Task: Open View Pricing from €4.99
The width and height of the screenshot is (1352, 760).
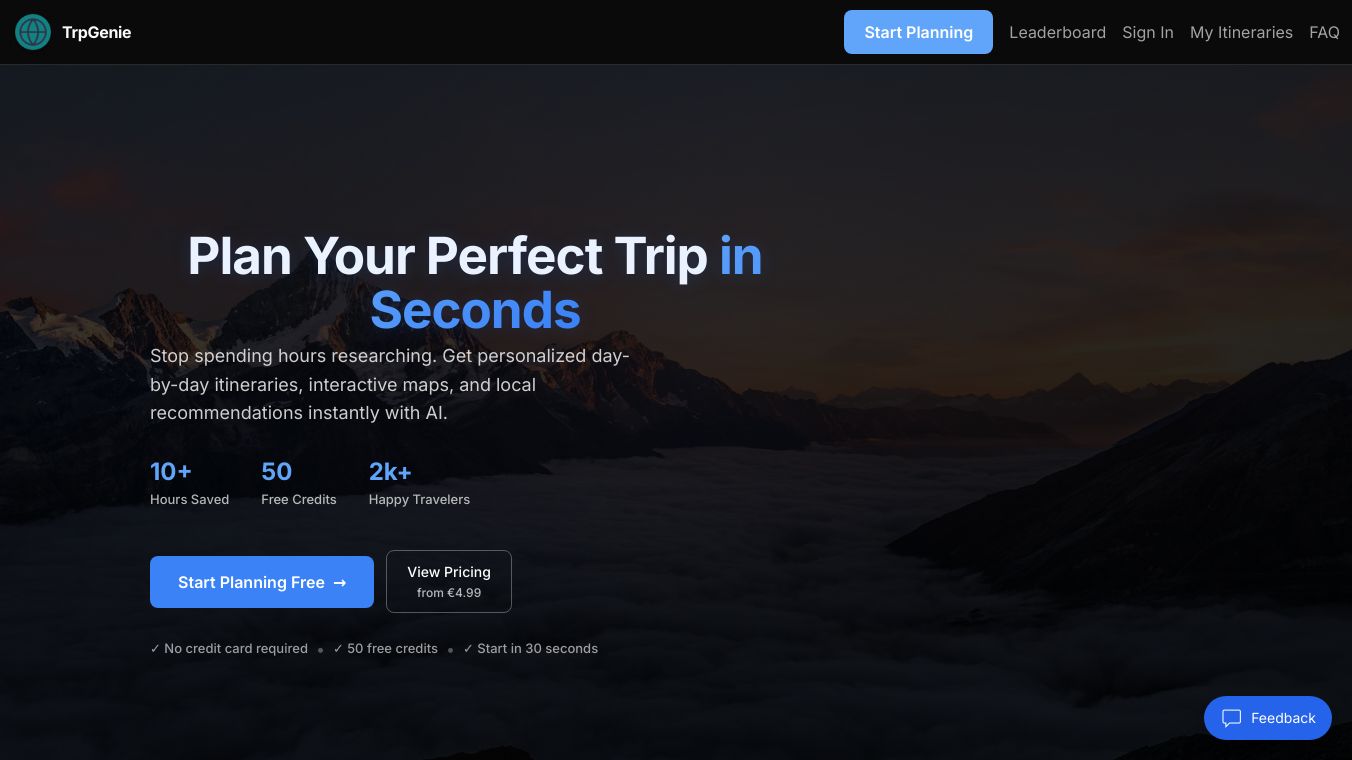Action: (x=449, y=581)
